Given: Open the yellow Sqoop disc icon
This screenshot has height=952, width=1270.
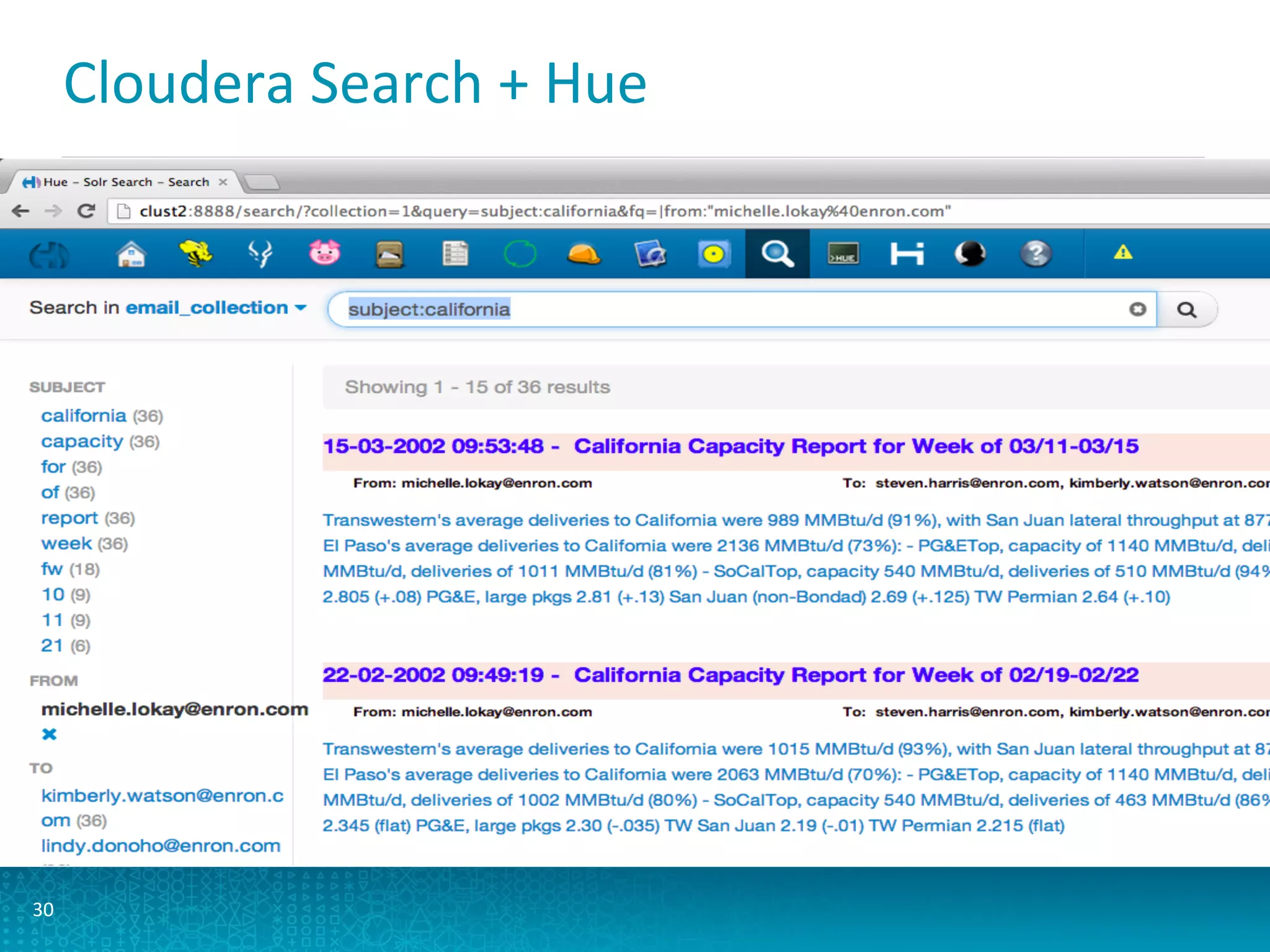Looking at the screenshot, I should click(714, 255).
